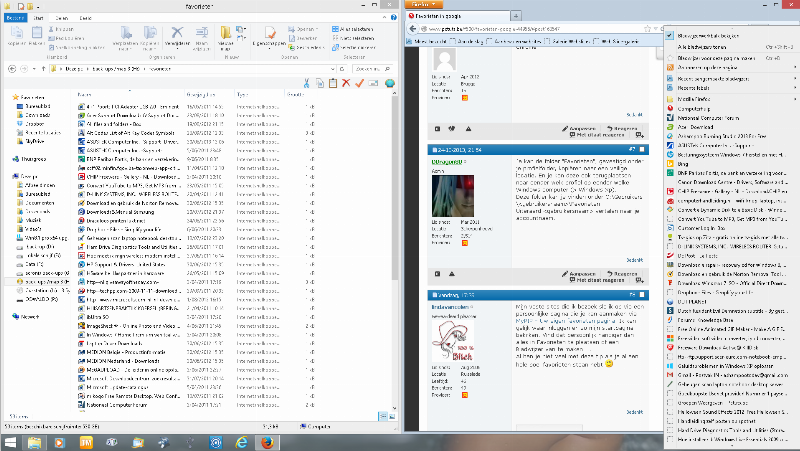Click the red X delete toolbar icon

tap(346, 83)
